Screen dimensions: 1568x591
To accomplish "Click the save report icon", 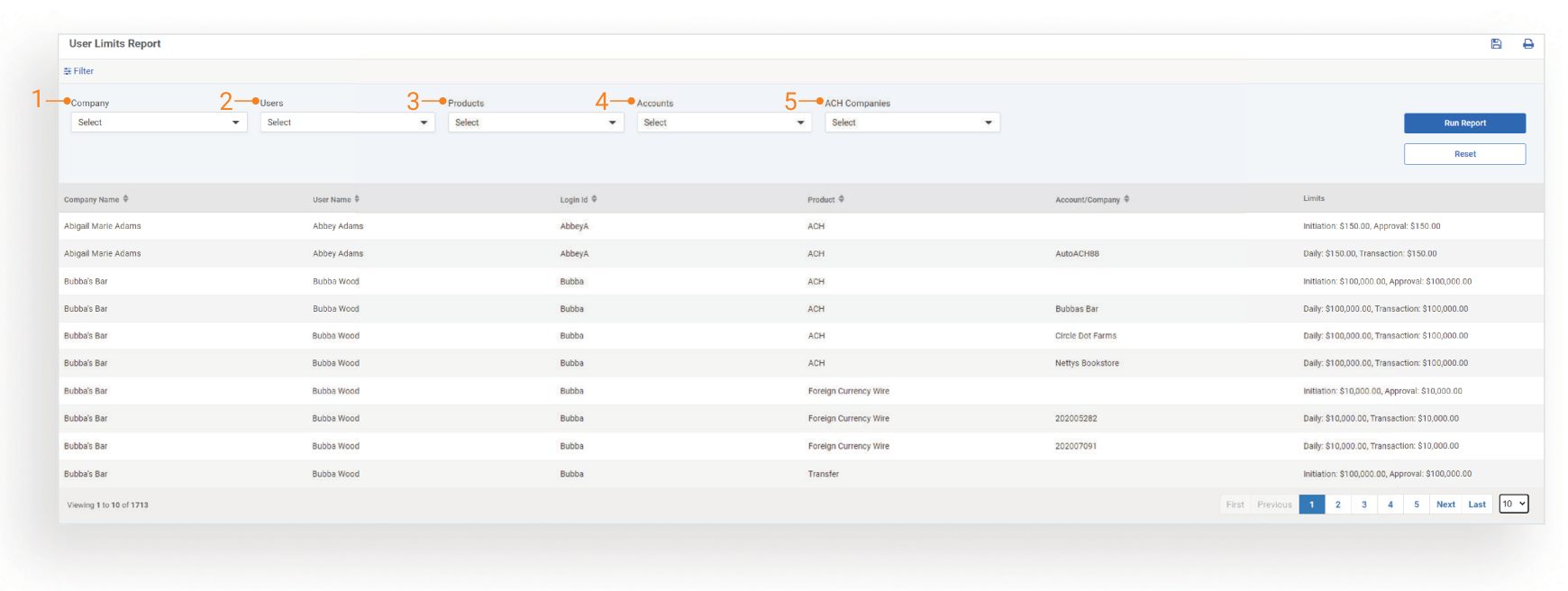I will tap(1496, 44).
